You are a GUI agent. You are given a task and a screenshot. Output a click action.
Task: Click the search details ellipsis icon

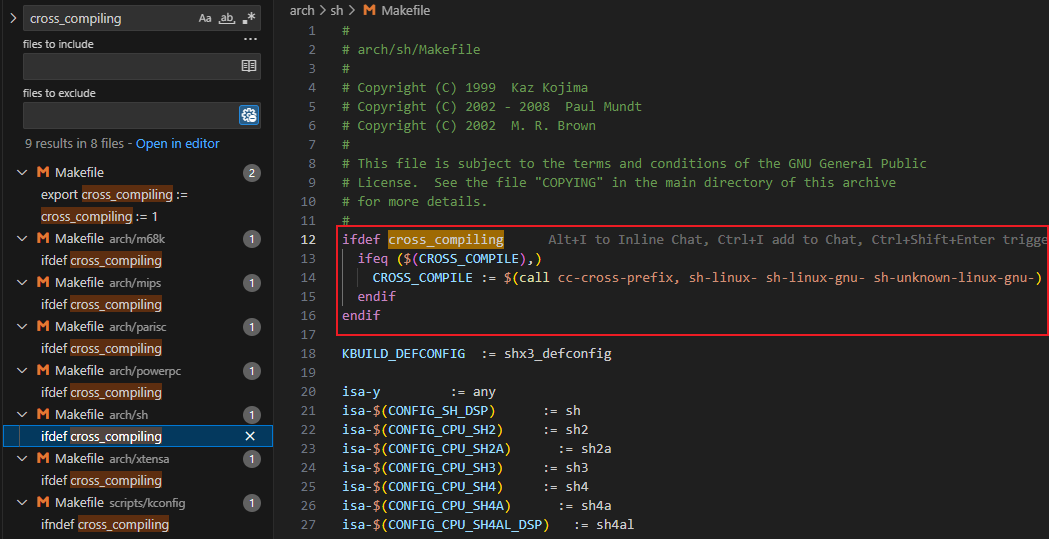pos(250,40)
